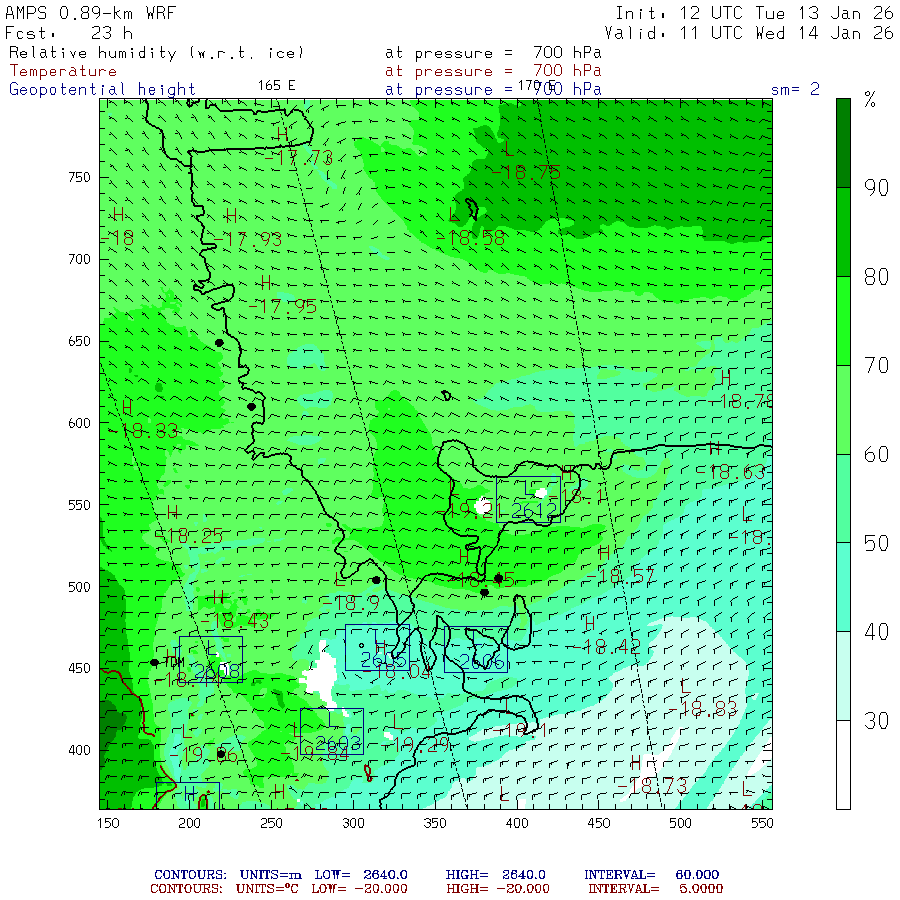The image size is (900, 900).
Task: Click the blue 'Geopotential height' label
Action: click(102, 90)
